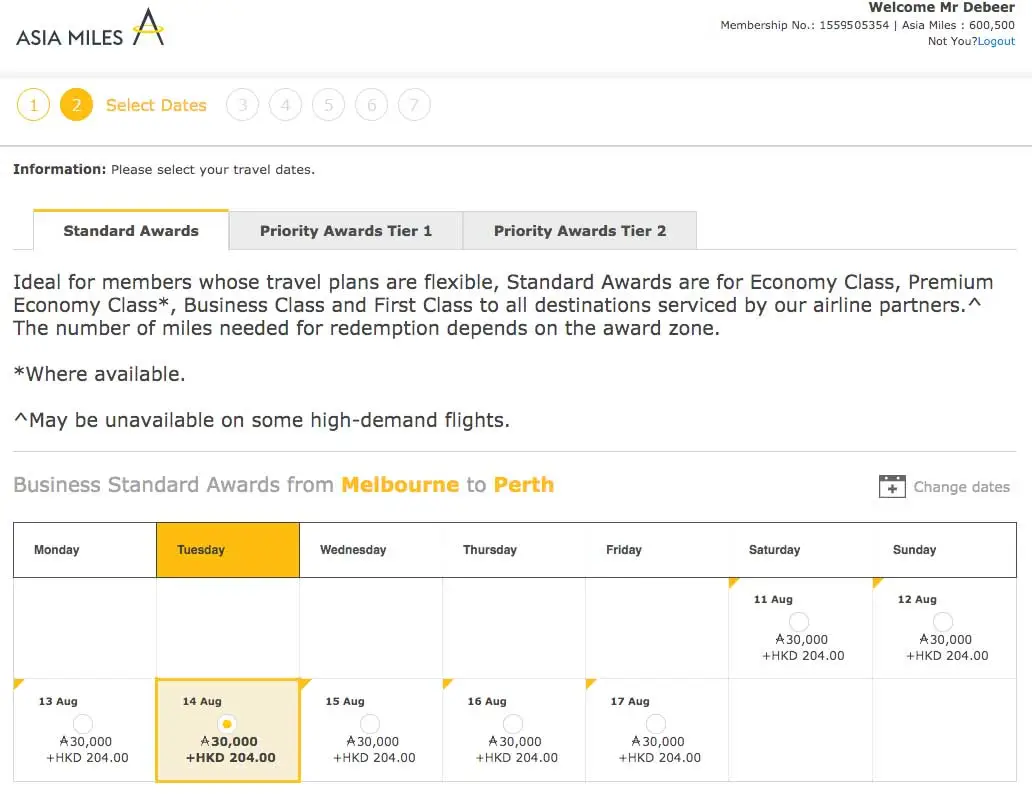This screenshot has height=794, width=1032.
Task: Click the selected 14 Aug radio button
Action: [x=227, y=724]
